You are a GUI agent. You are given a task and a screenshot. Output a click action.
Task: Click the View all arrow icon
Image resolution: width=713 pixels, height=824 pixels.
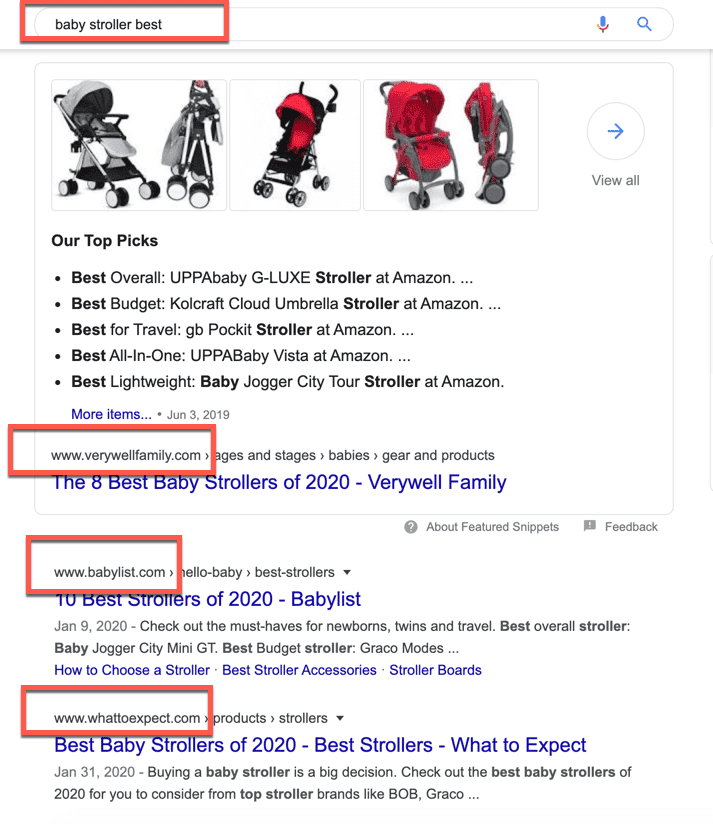[615, 131]
